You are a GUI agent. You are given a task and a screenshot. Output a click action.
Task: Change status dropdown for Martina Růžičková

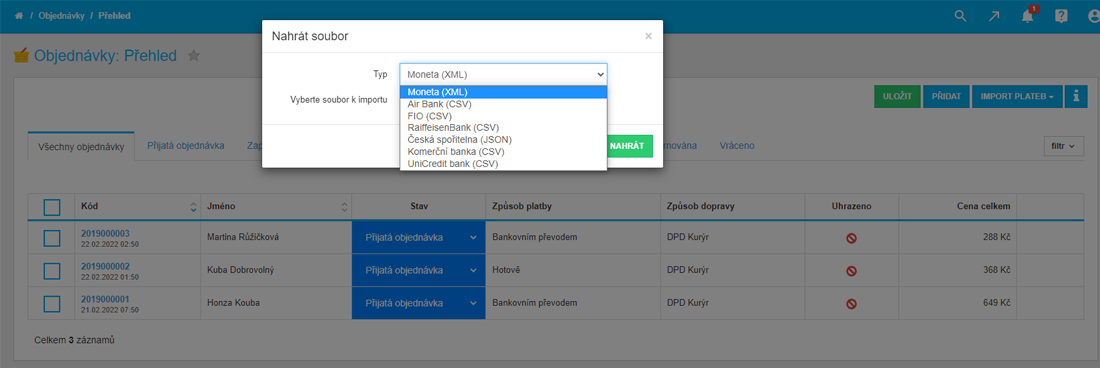click(x=418, y=238)
